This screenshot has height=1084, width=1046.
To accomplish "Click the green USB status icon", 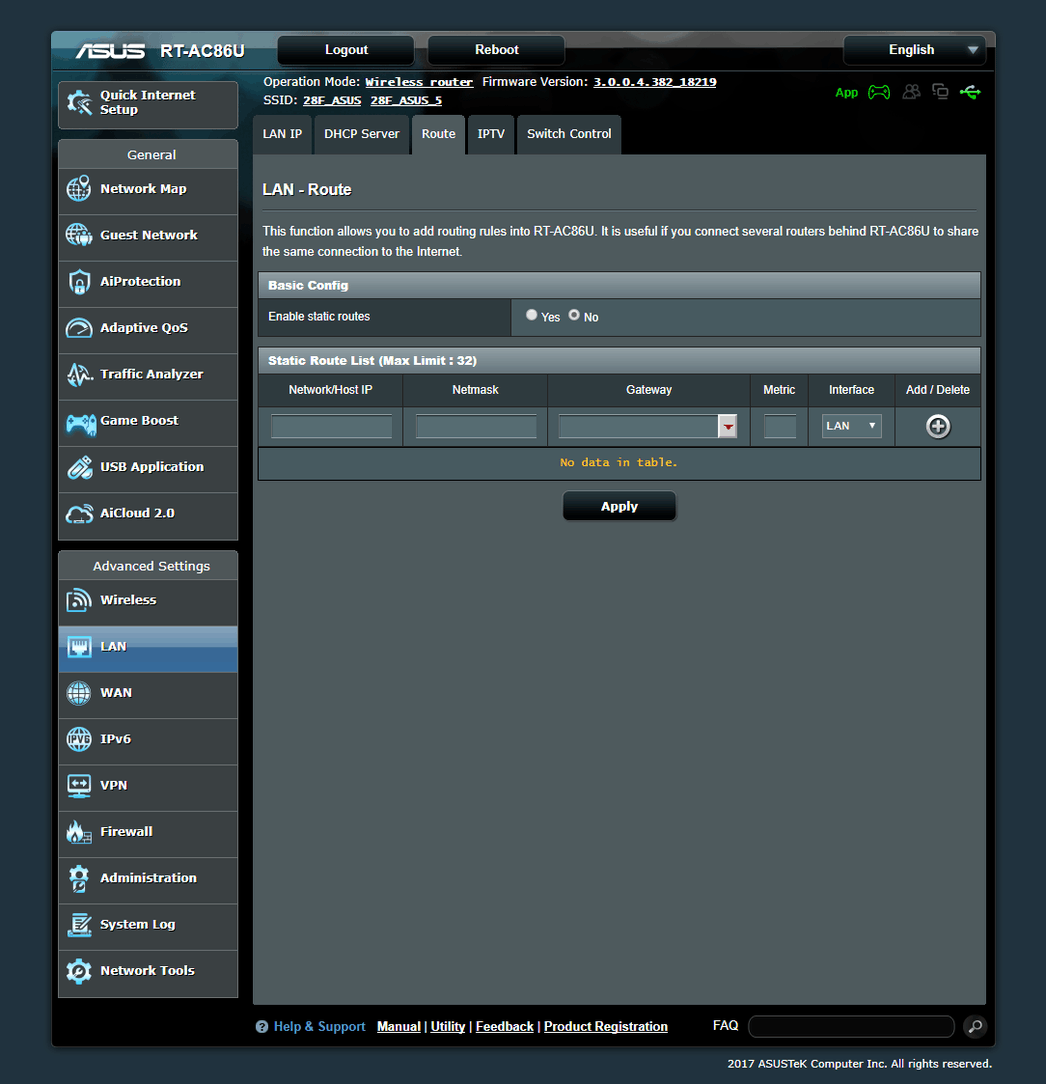I will point(970,92).
